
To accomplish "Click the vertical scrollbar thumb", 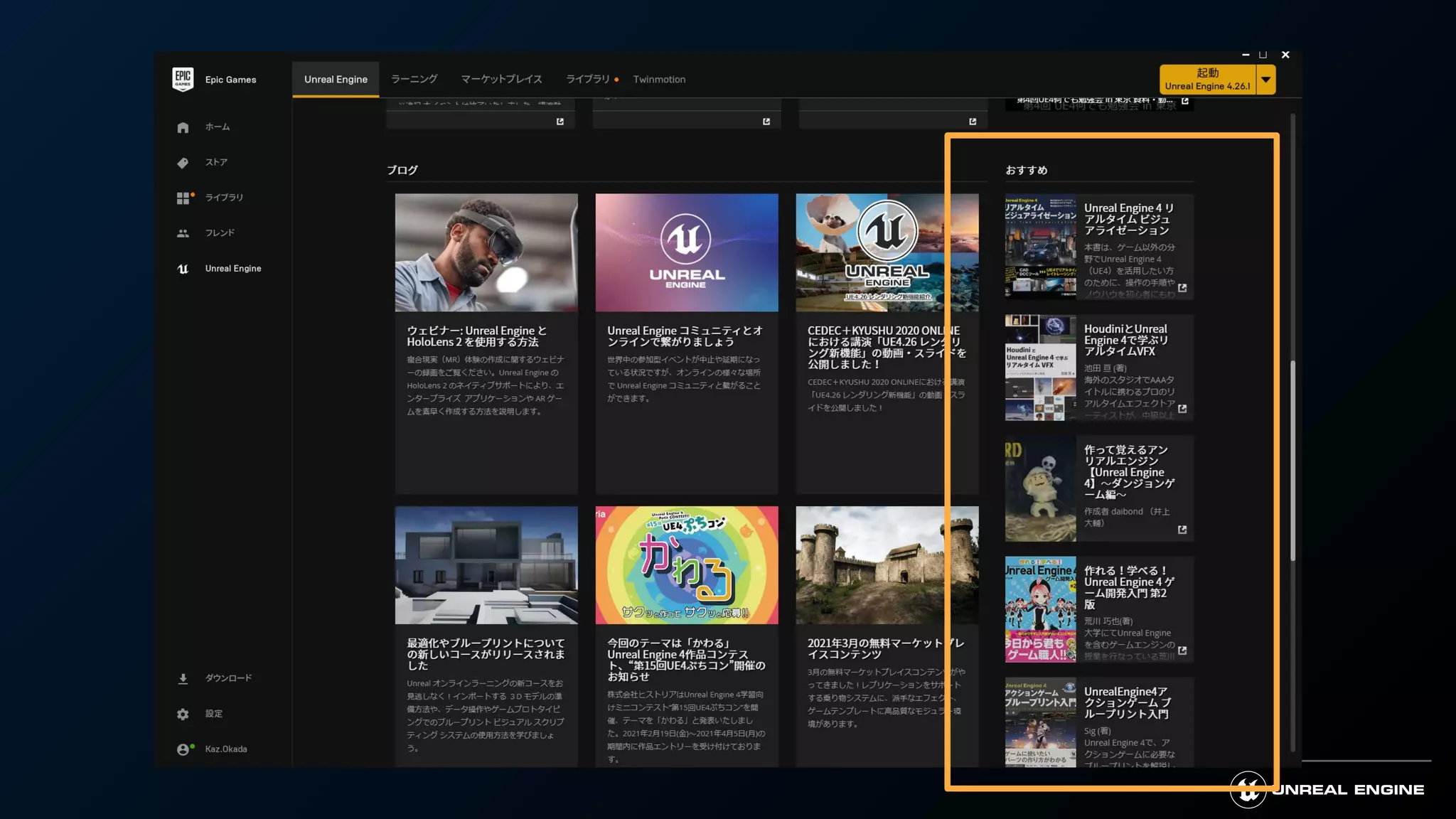I will [1292, 462].
